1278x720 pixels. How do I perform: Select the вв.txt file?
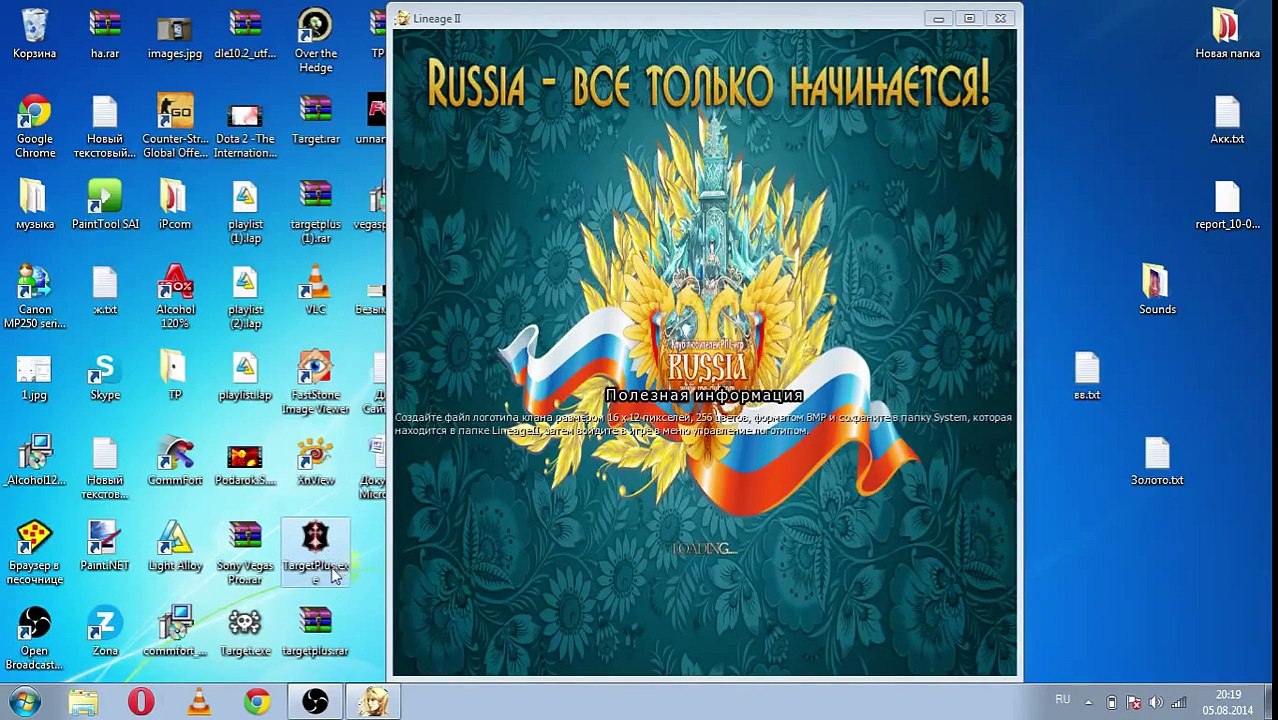[x=1087, y=375]
